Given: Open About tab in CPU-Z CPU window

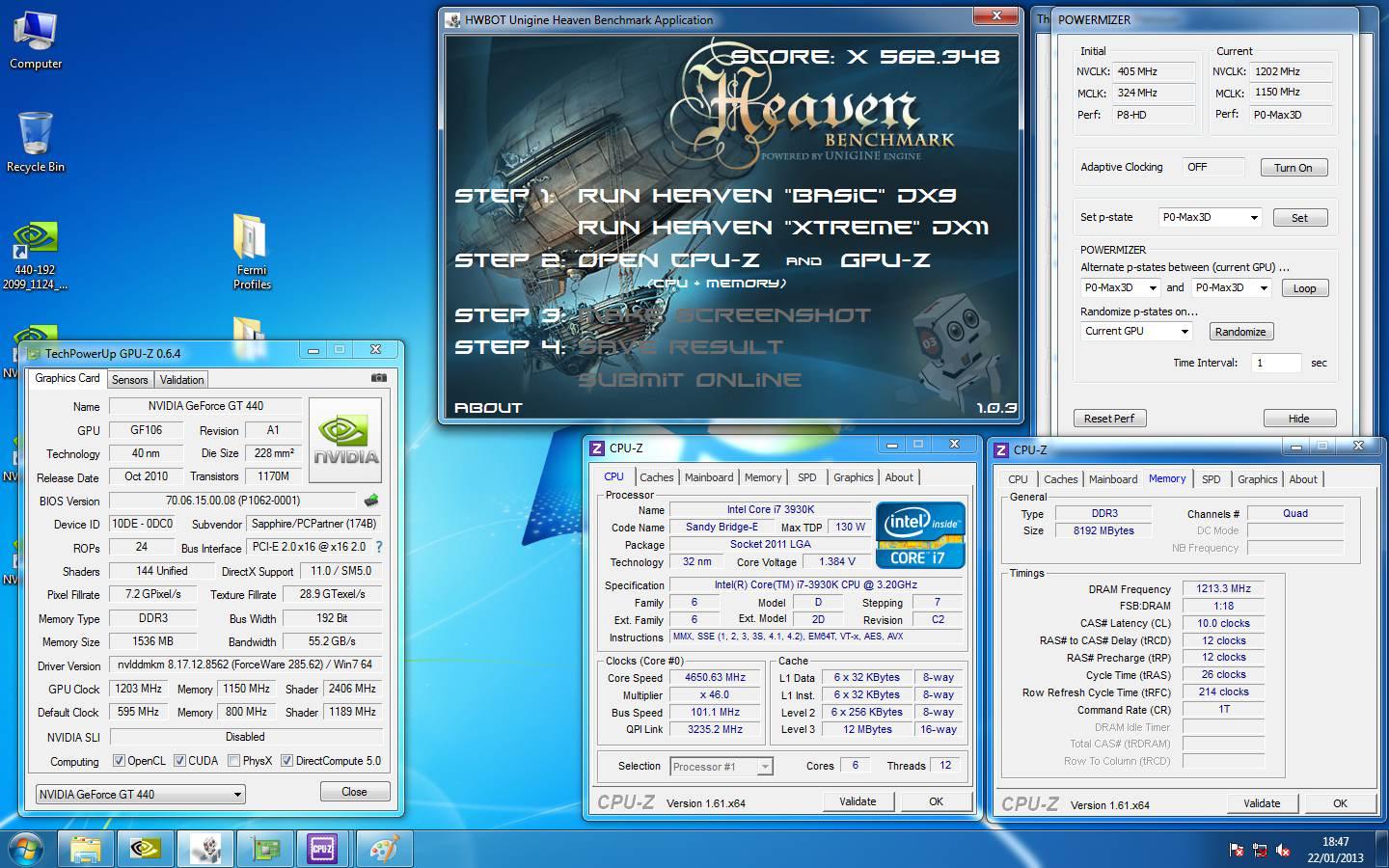Looking at the screenshot, I should (899, 477).
